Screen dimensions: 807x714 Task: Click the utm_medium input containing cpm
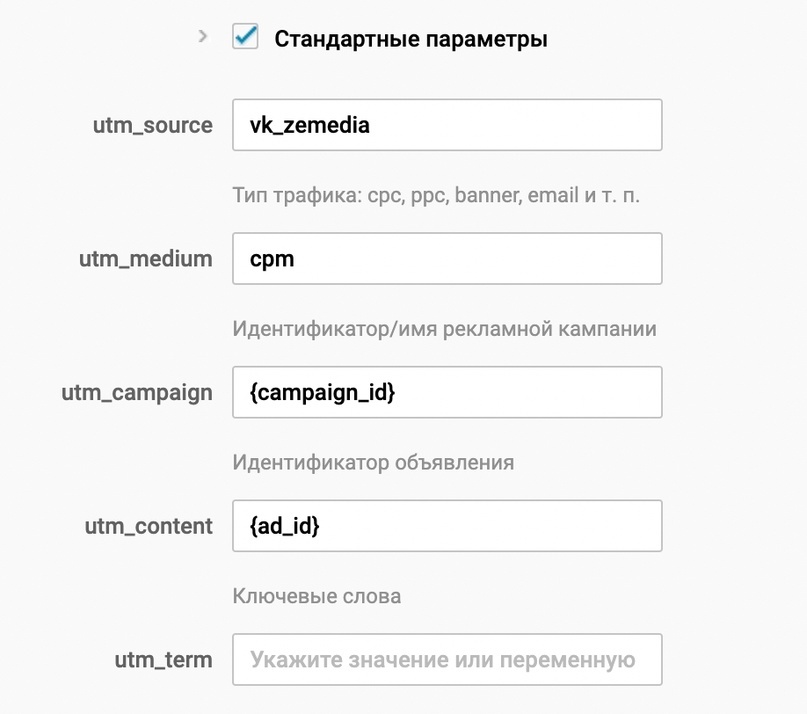point(447,258)
